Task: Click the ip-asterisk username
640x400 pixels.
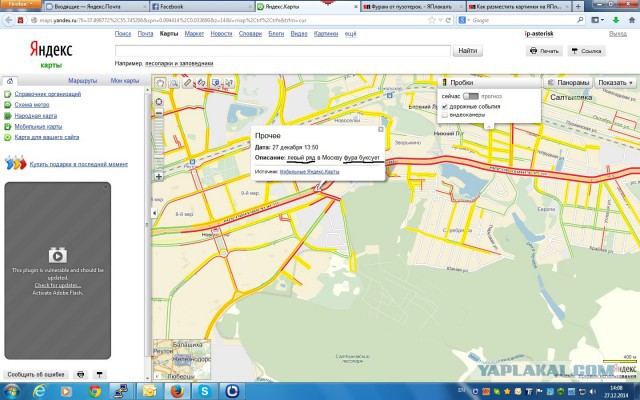Action: (x=539, y=34)
